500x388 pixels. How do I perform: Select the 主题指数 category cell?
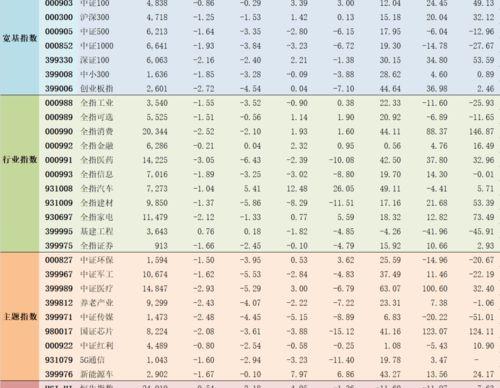coord(20,317)
